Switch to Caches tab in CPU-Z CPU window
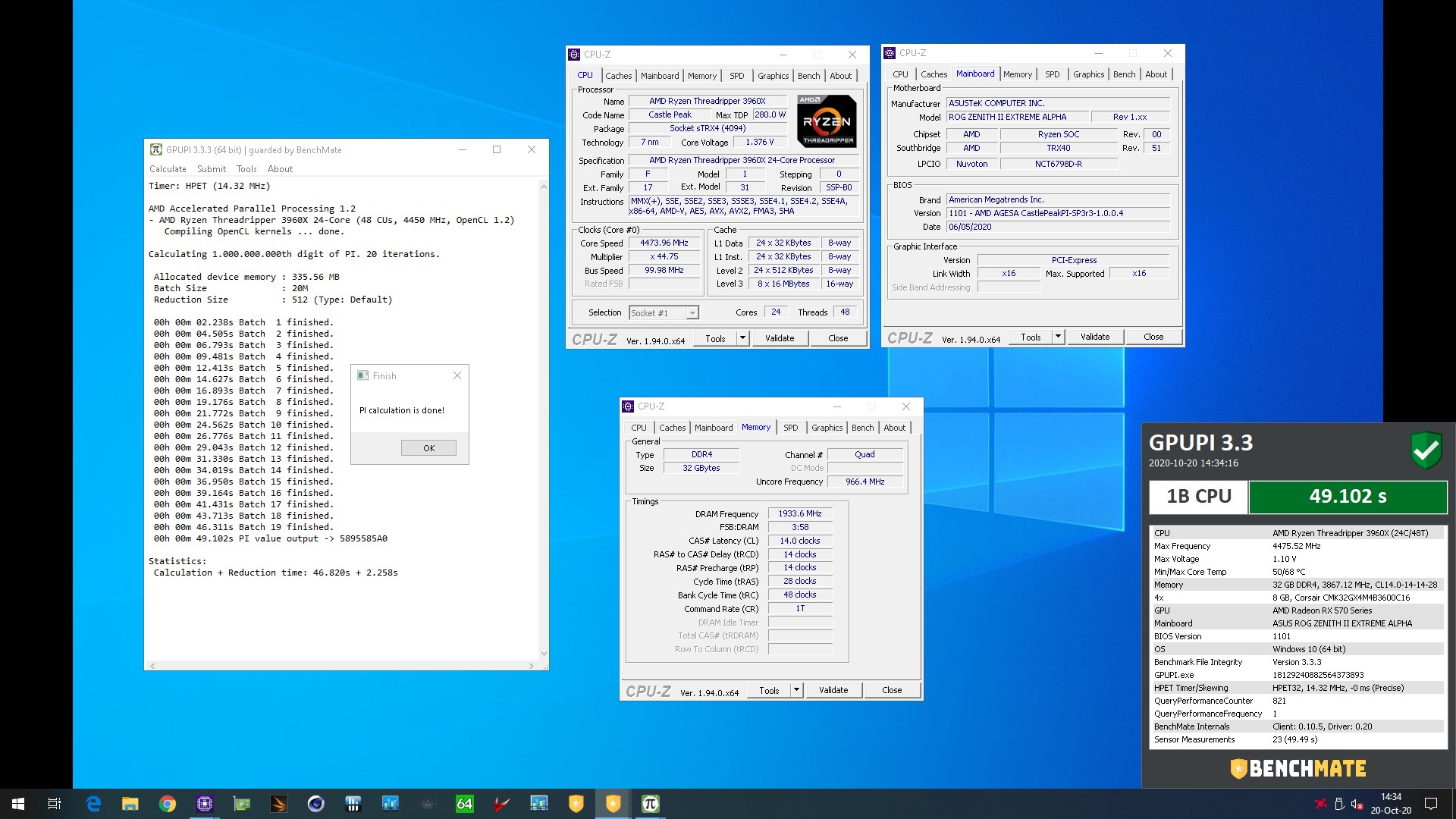The width and height of the screenshot is (1456, 819). (x=618, y=76)
